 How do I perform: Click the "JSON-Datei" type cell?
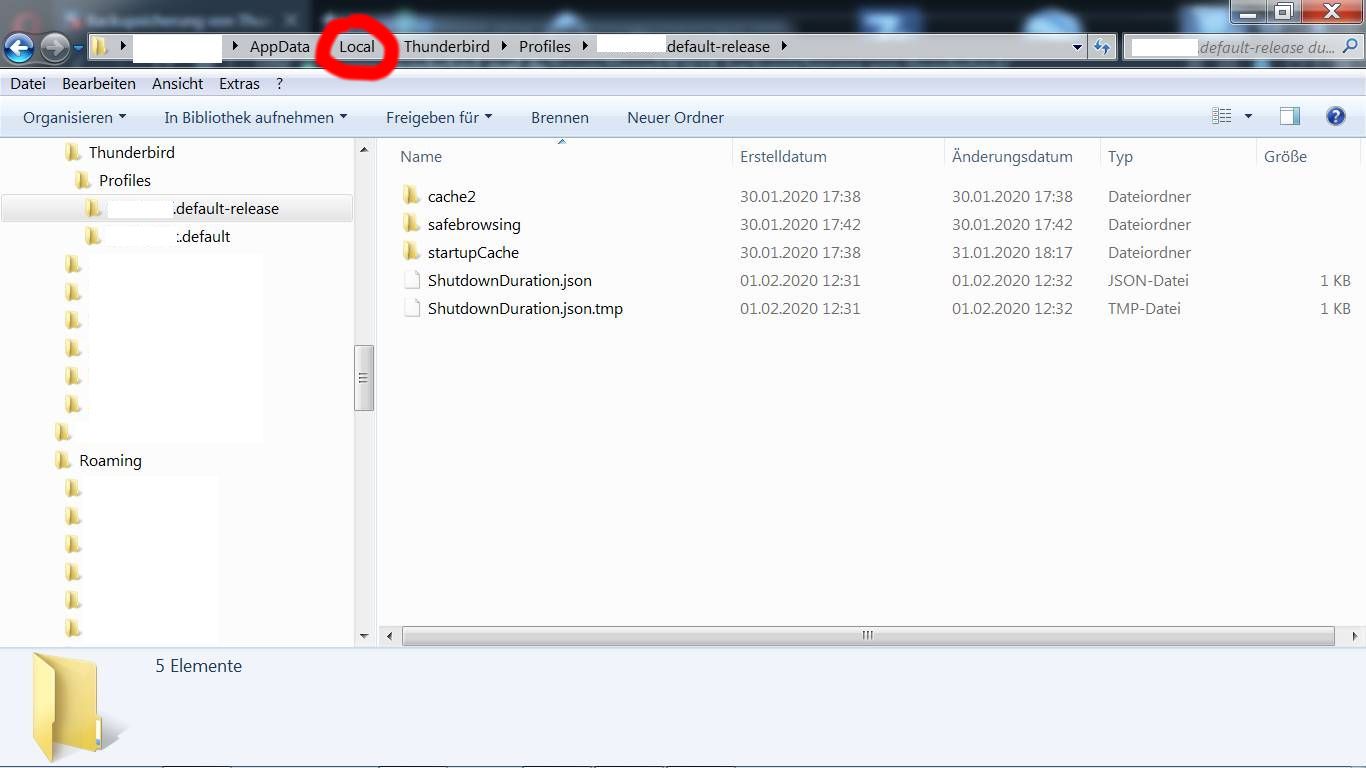1148,280
